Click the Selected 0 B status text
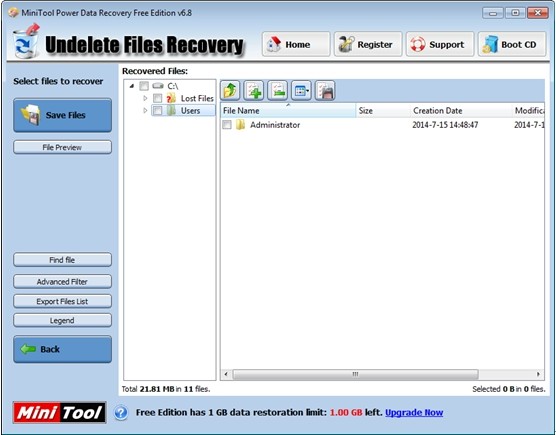 coord(508,389)
